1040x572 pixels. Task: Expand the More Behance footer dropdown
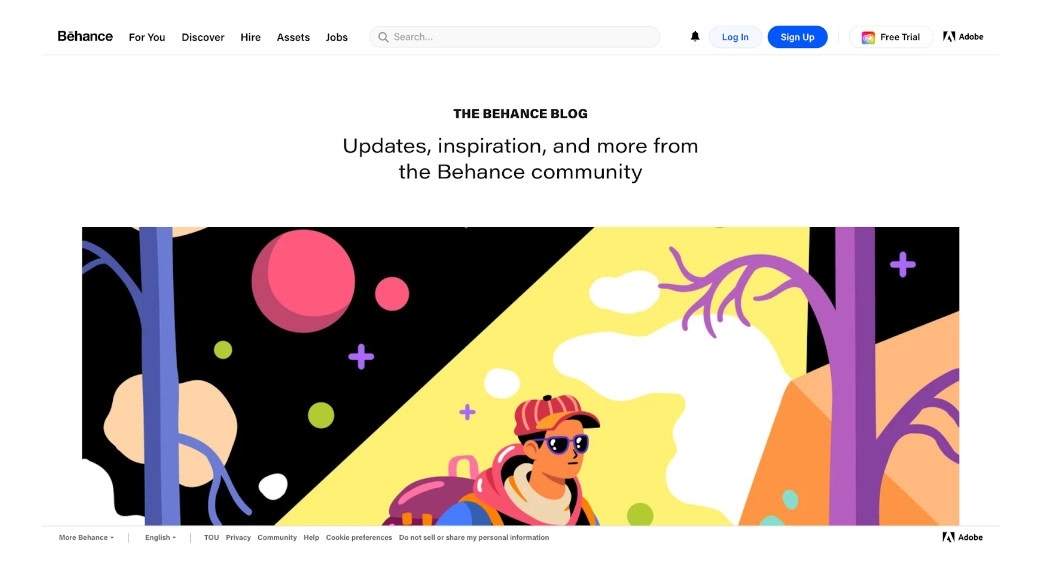point(86,537)
